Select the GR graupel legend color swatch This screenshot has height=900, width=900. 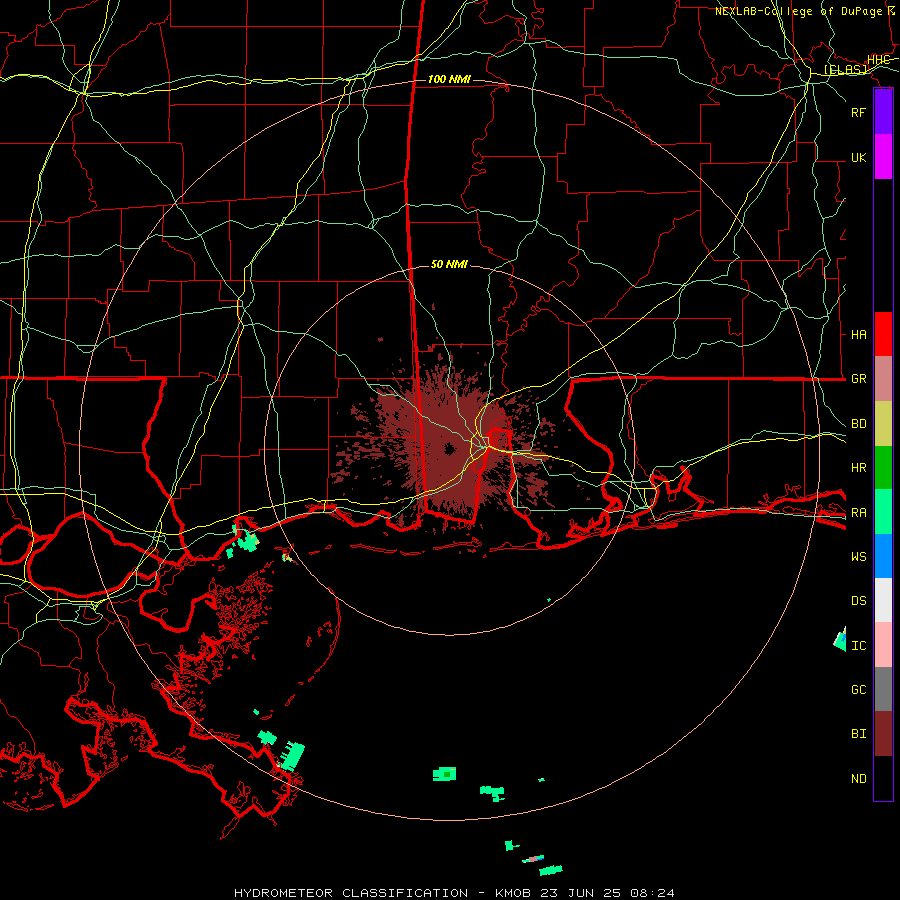[x=883, y=379]
